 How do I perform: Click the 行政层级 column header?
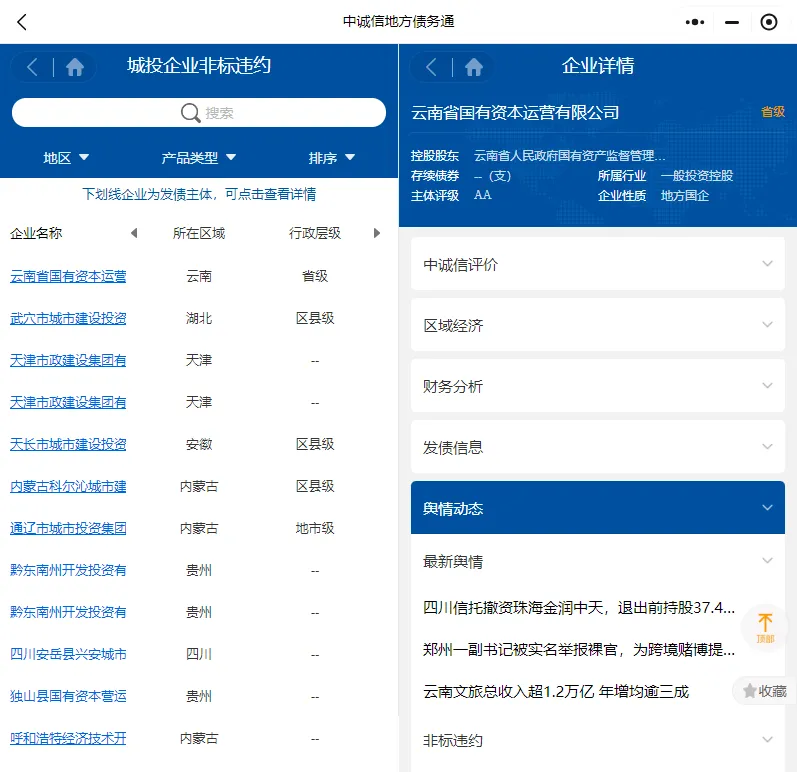[x=315, y=233]
